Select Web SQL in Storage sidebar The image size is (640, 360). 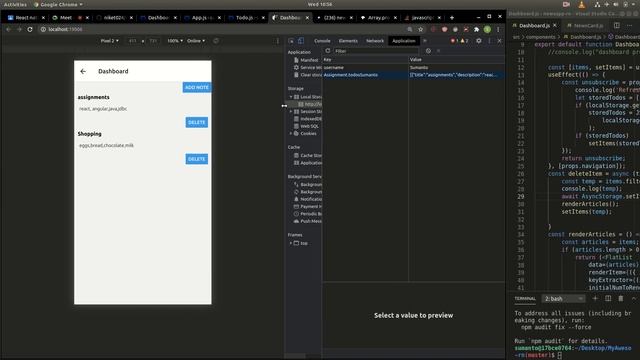pyautogui.click(x=307, y=126)
